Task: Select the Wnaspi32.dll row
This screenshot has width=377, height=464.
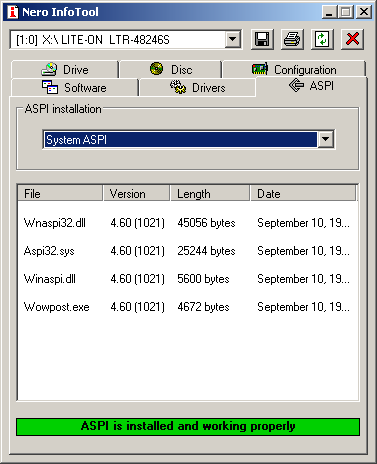Action: (x=188, y=223)
